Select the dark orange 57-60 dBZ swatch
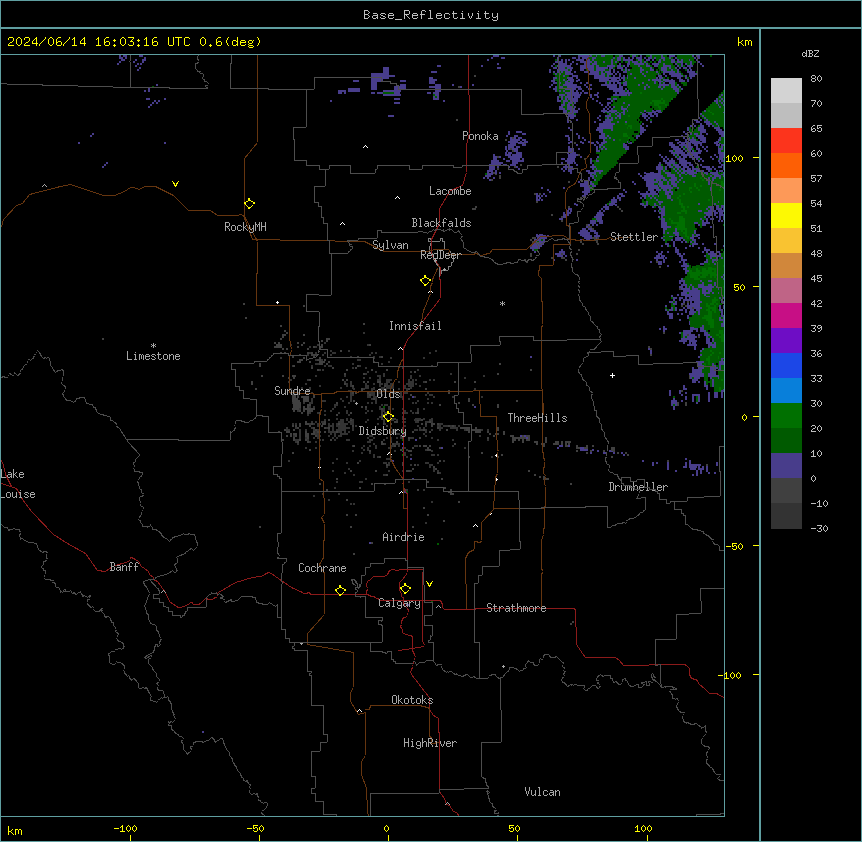The width and height of the screenshot is (862, 842). tap(786, 165)
